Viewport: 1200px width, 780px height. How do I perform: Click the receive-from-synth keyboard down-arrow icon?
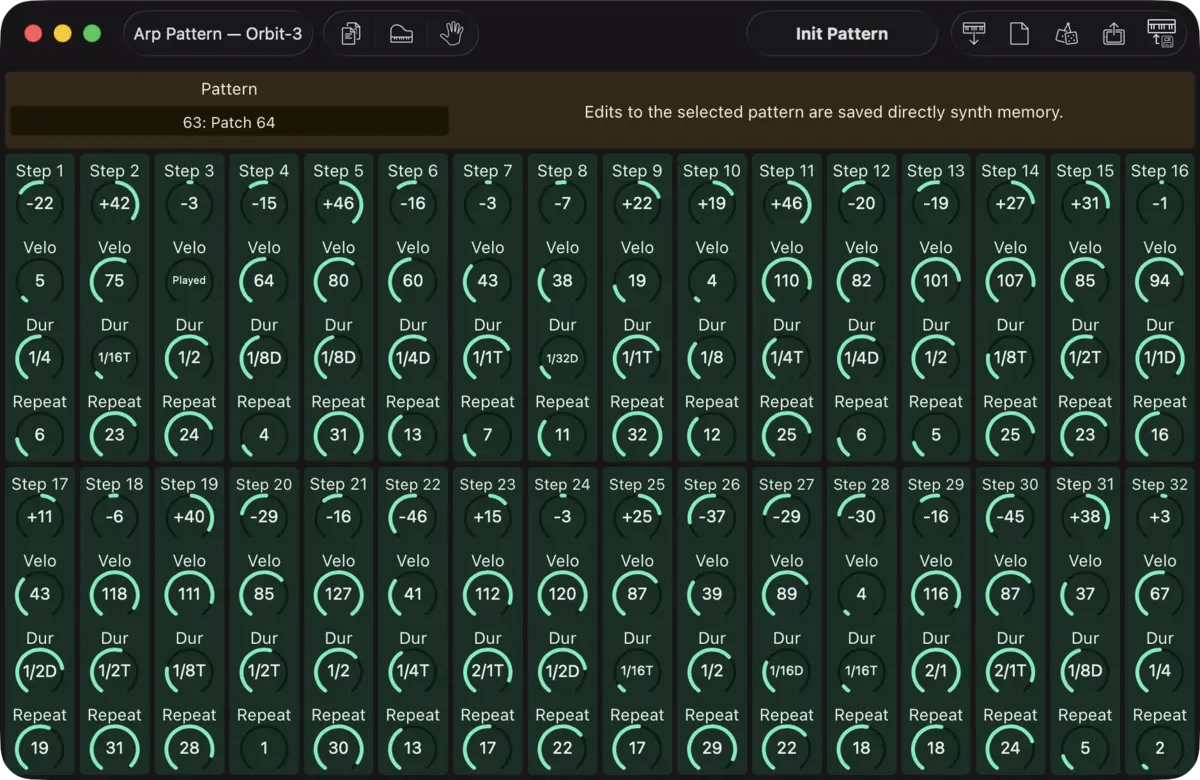click(x=973, y=34)
